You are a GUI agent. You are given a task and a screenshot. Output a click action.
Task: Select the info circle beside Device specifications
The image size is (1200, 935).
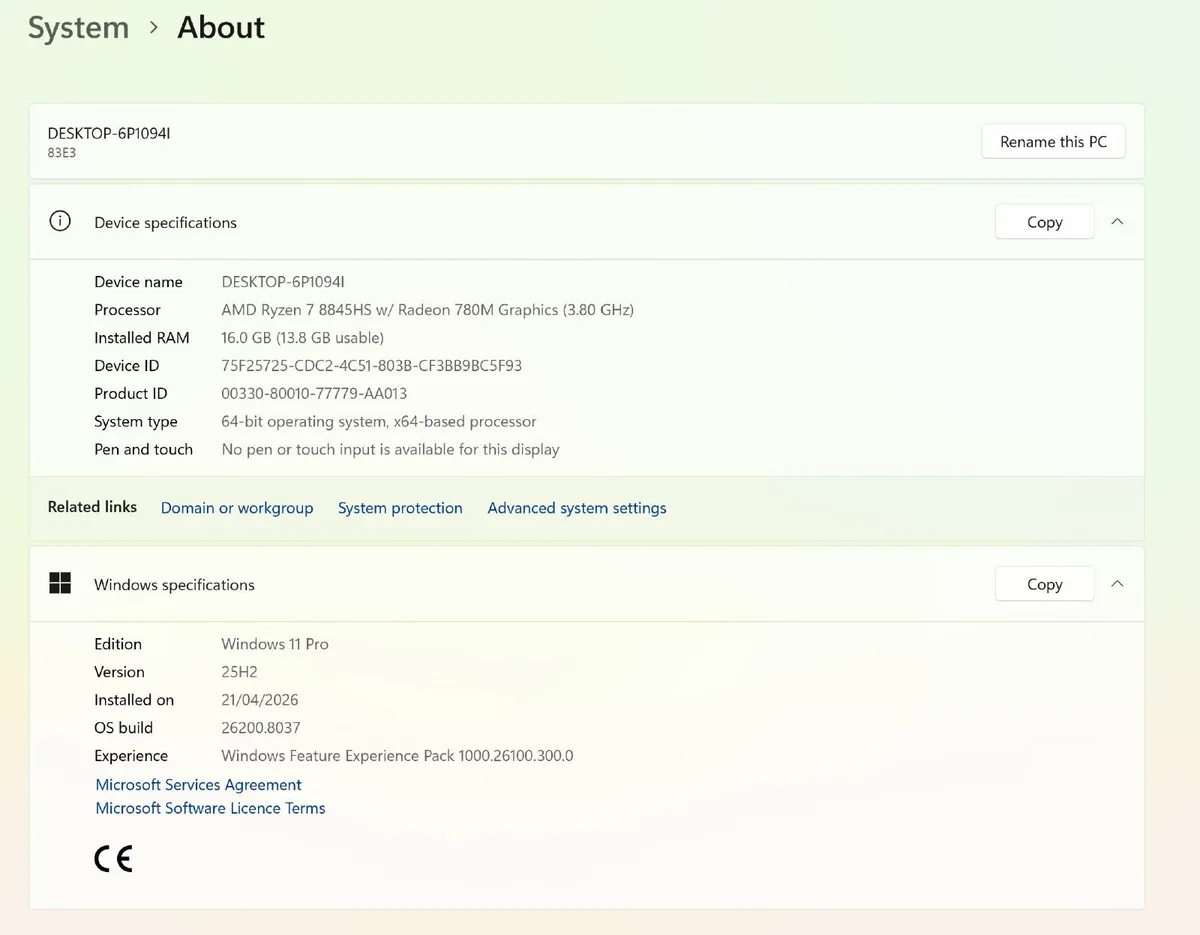[x=60, y=221]
